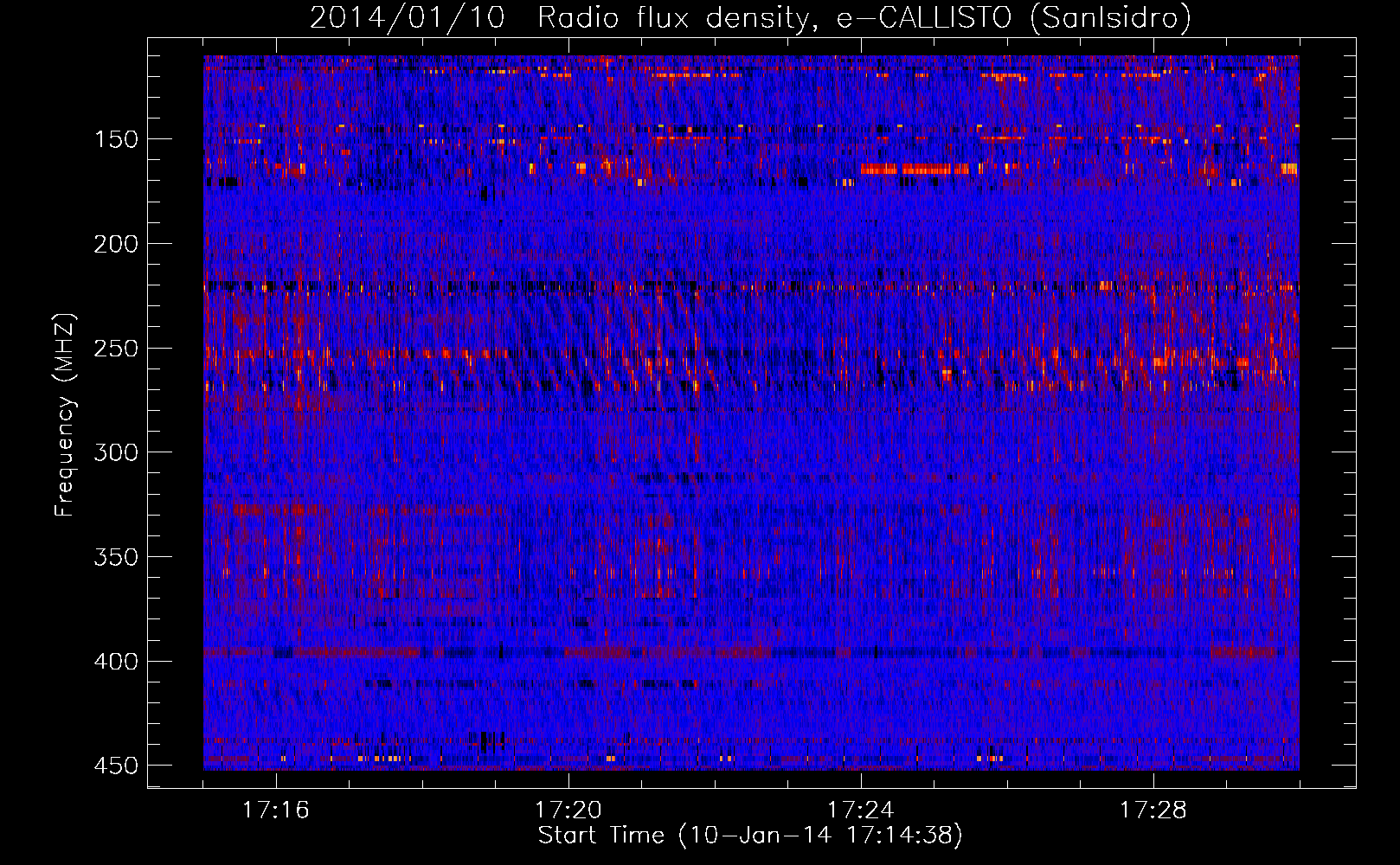Click the 17:28 time tick label
The height and width of the screenshot is (865, 1400).
point(1153,811)
